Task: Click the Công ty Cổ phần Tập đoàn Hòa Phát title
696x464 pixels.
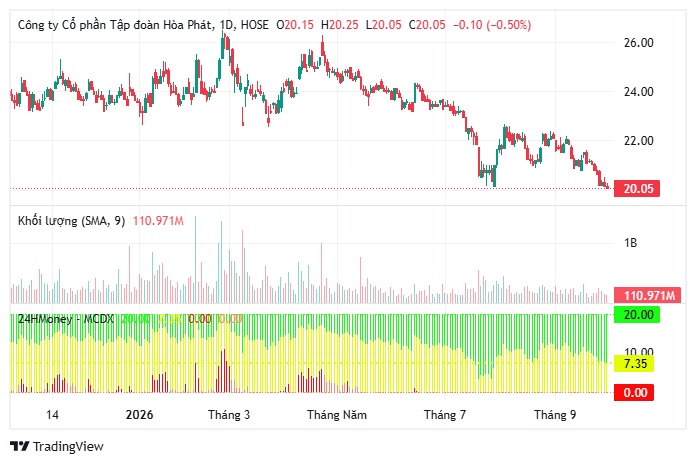Action: click(115, 25)
